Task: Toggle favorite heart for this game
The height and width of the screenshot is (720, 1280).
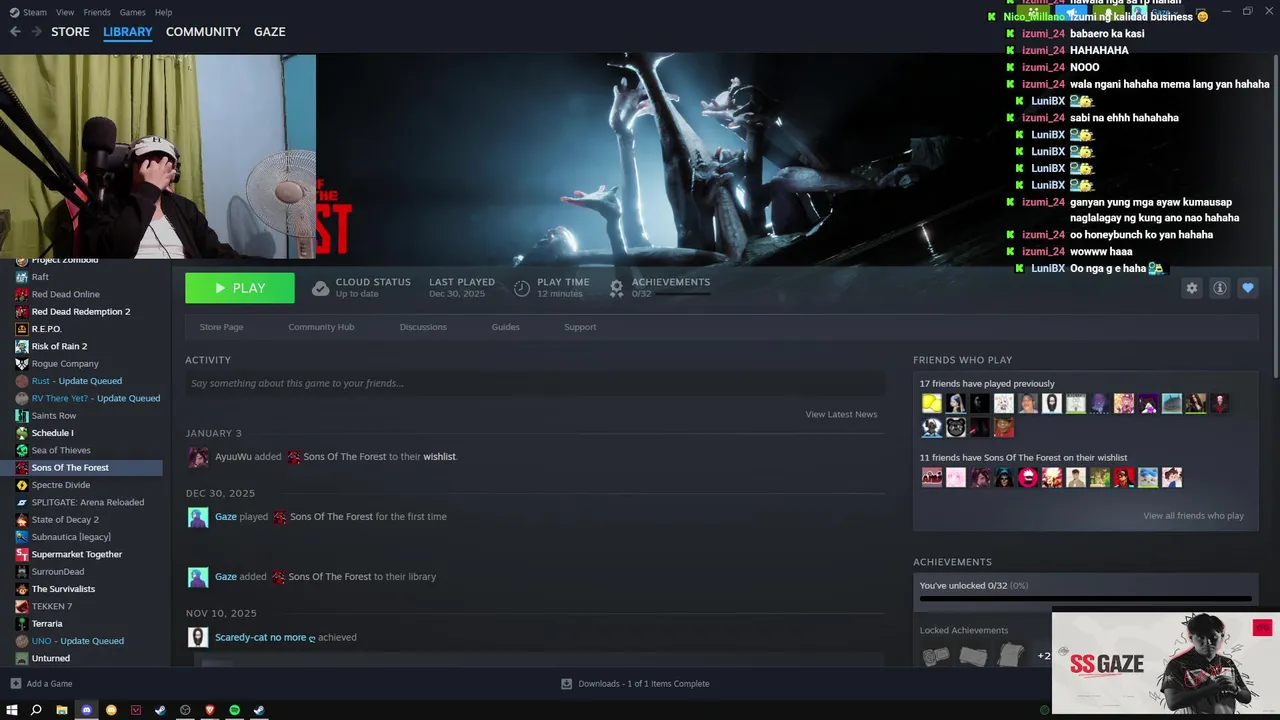Action: pos(1248,288)
